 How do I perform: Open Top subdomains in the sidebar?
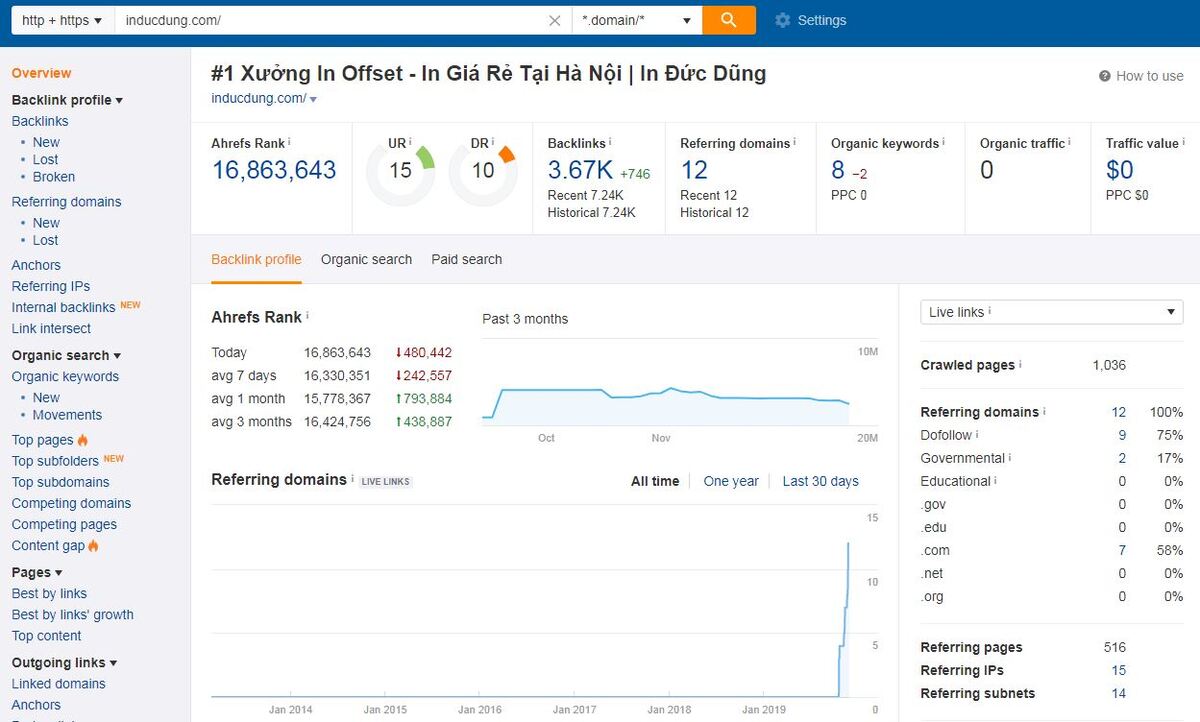[60, 482]
